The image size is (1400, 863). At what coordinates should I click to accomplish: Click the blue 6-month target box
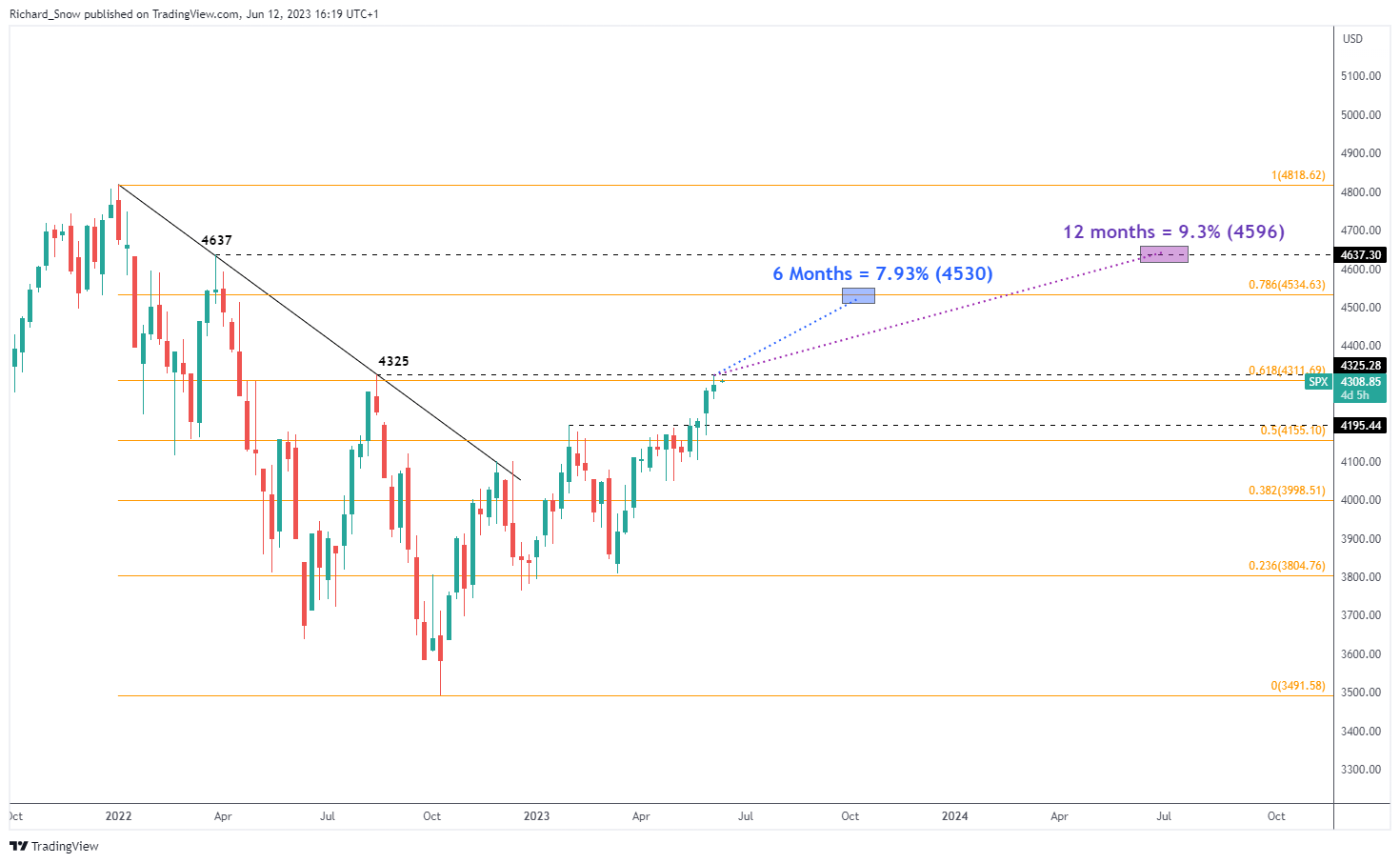click(x=858, y=296)
